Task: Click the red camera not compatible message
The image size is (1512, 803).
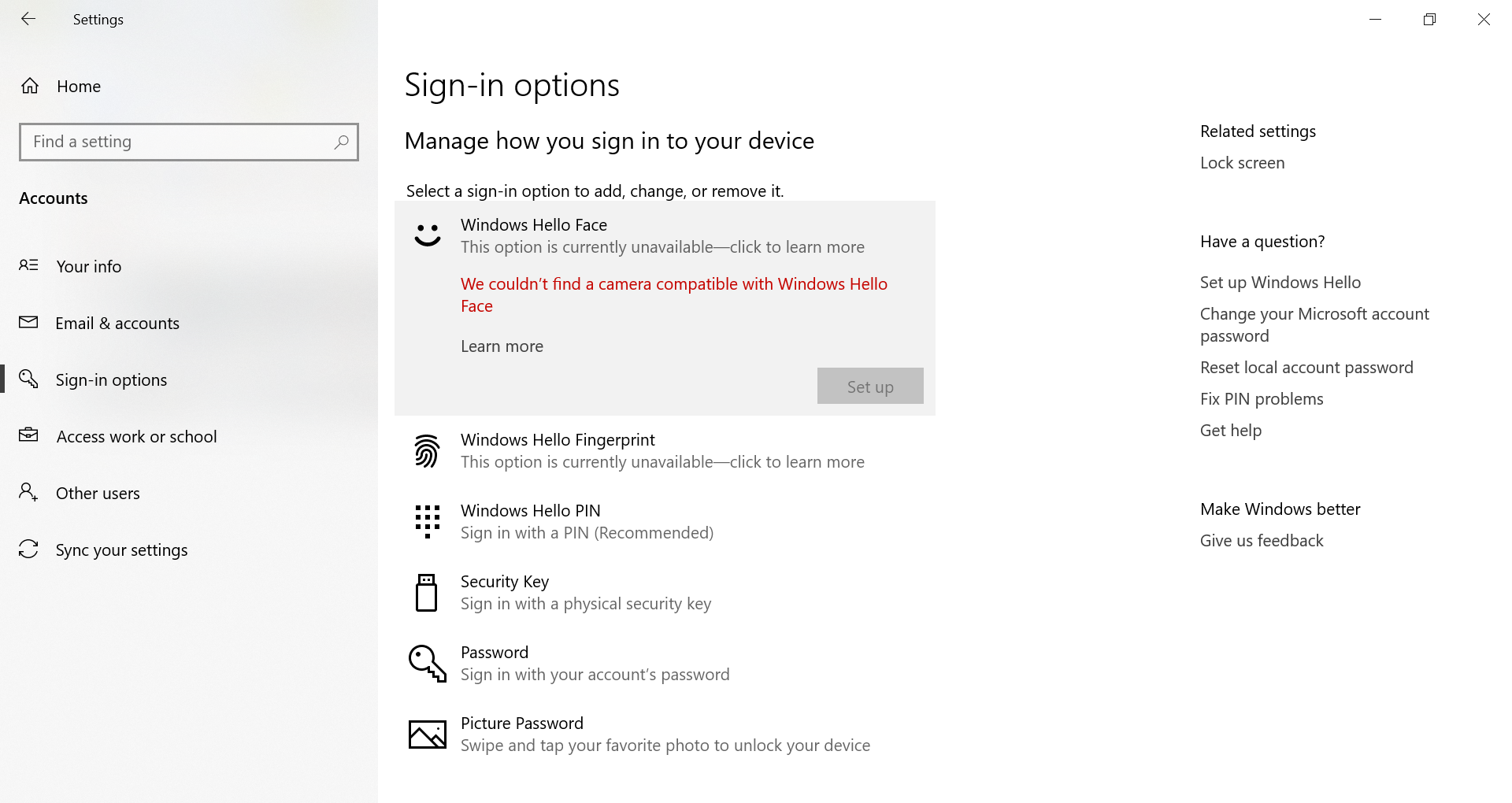Action: (x=674, y=295)
